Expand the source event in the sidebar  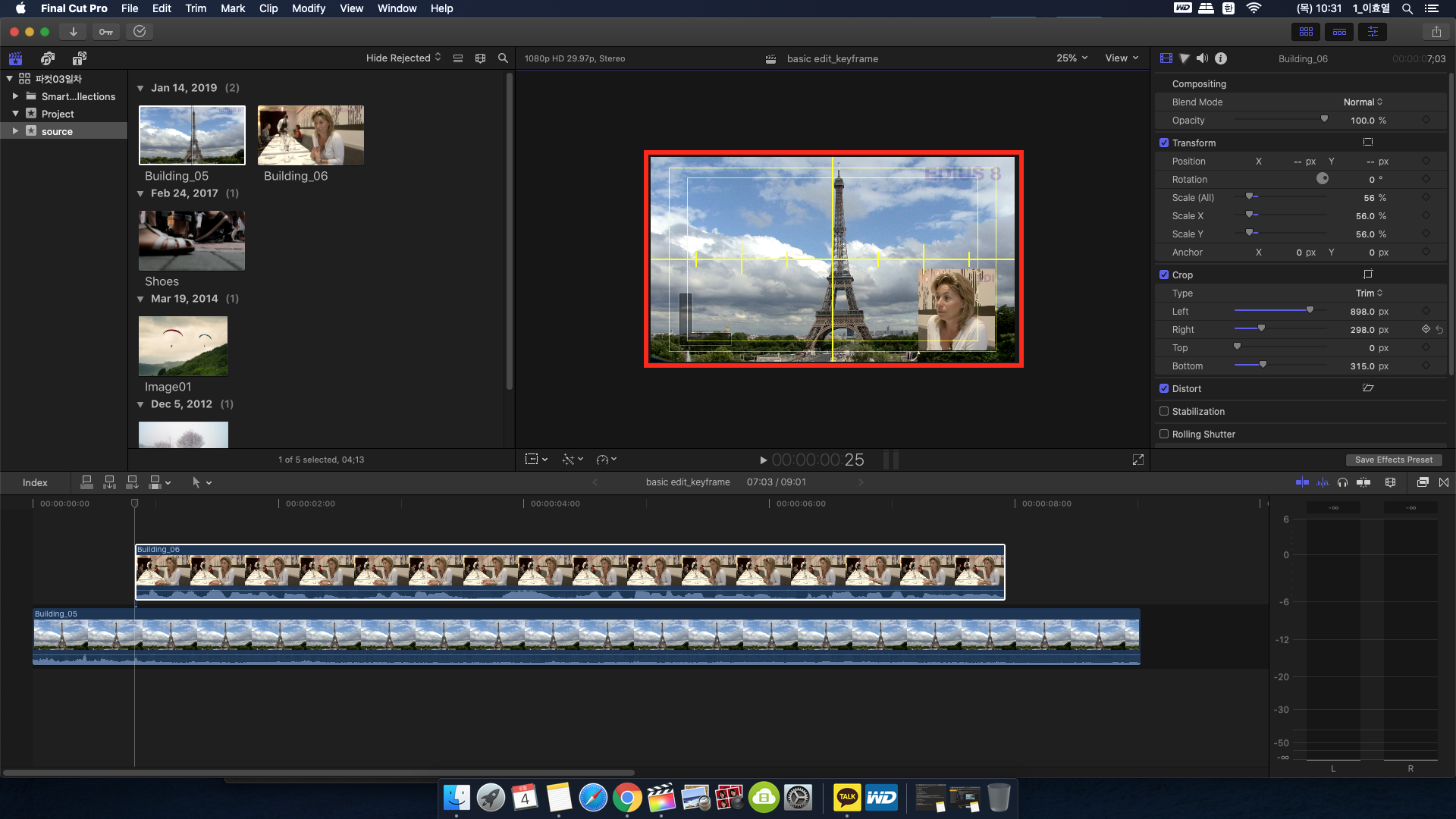[x=15, y=131]
